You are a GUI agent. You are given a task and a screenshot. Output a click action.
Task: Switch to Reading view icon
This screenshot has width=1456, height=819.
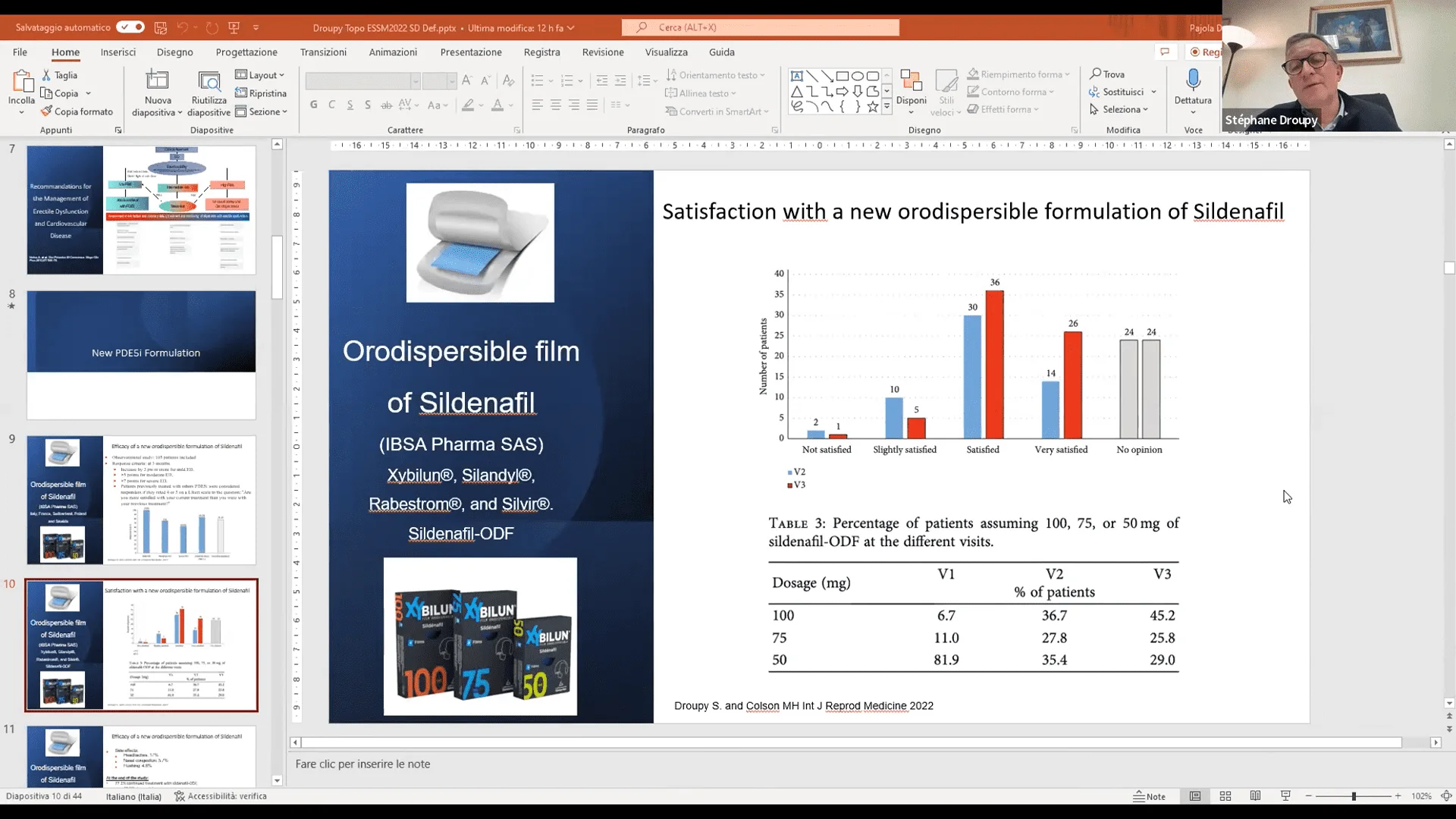(x=1256, y=796)
